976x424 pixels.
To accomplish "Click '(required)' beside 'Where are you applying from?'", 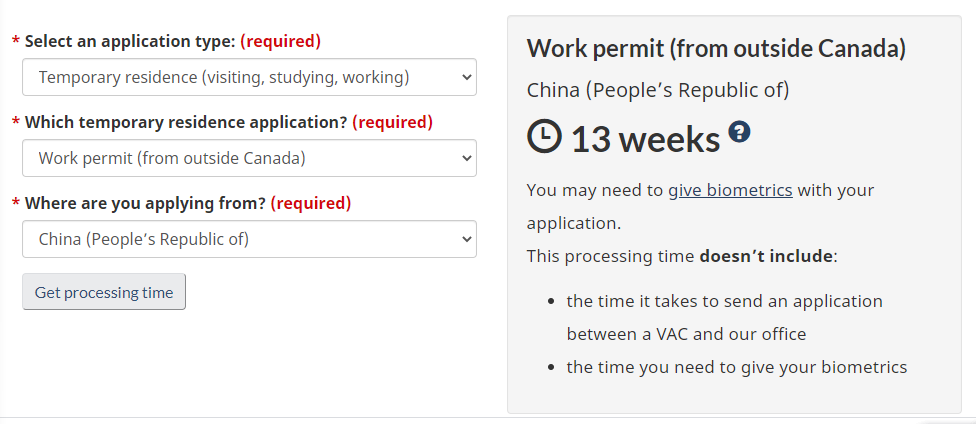I will point(310,203).
